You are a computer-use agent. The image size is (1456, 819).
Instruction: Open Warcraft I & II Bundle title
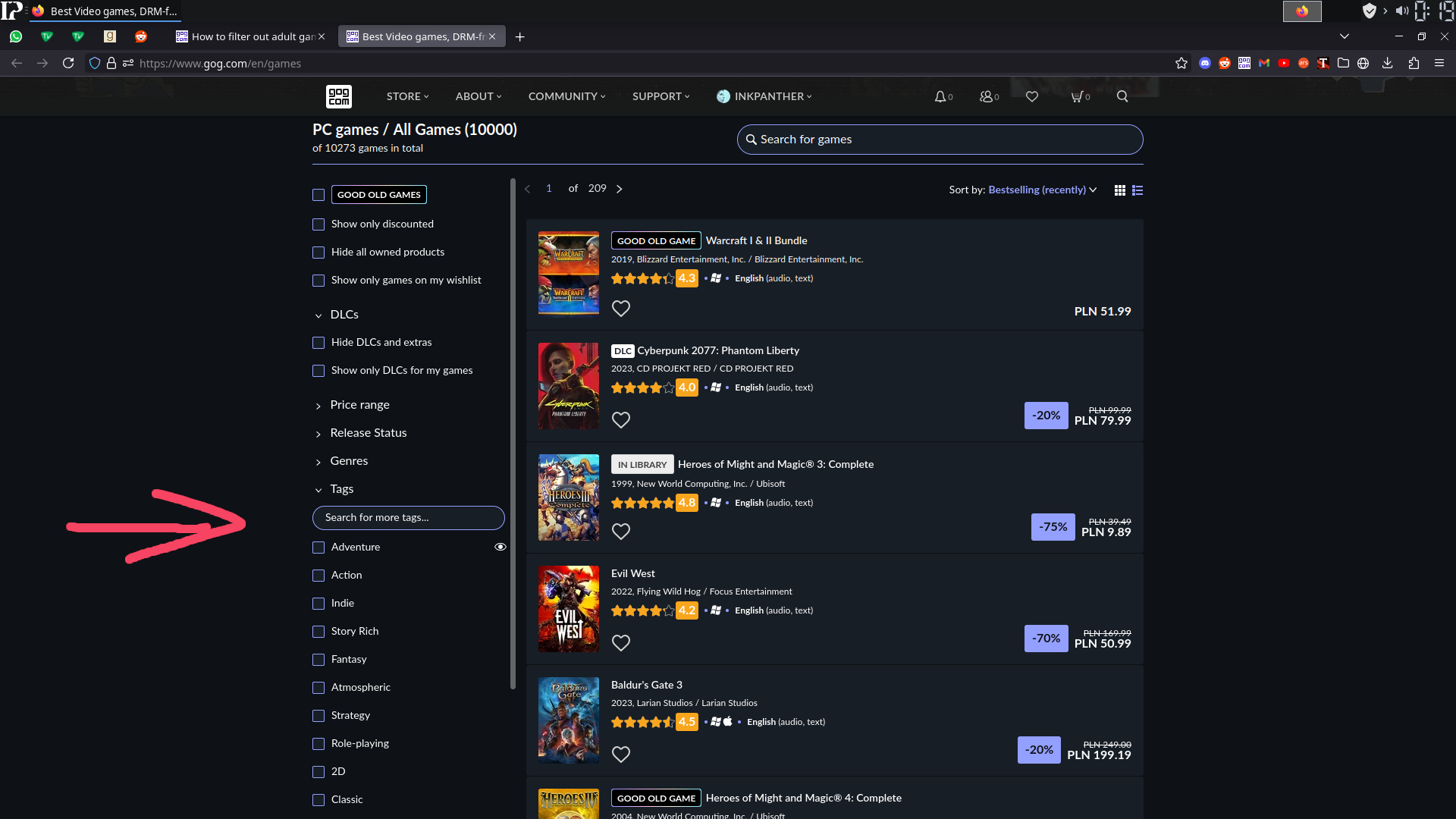point(756,240)
